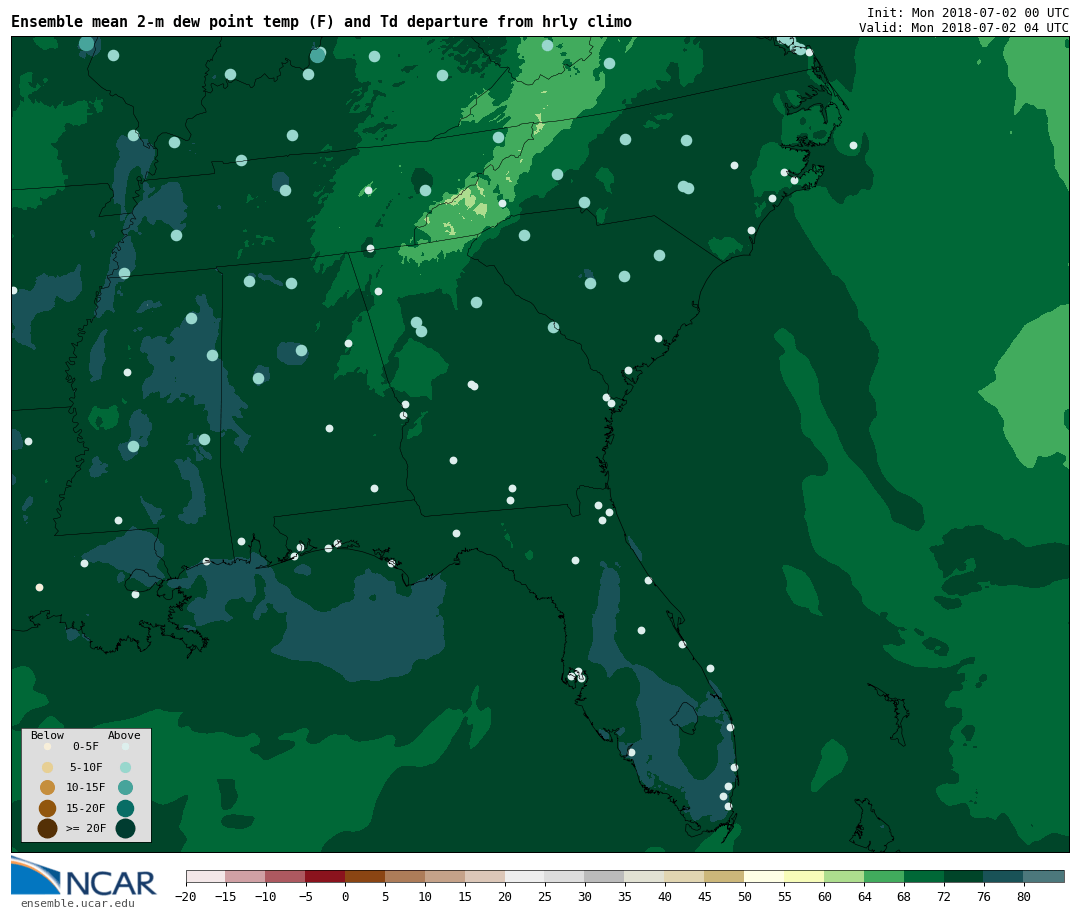Viewport: 1080px width, 915px height.
Task: Click the 'Below' legend column header
Action: pos(48,735)
